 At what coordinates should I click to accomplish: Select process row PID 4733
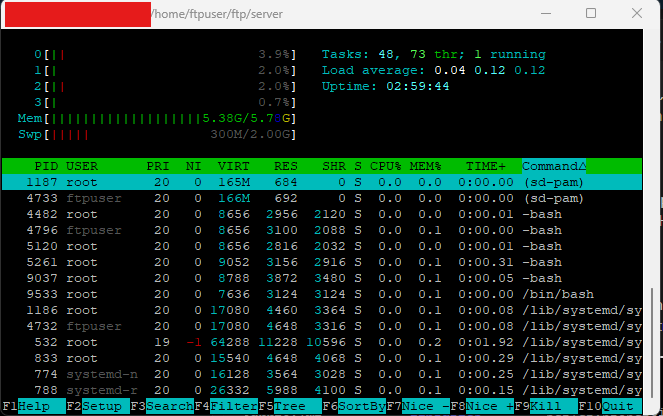tap(322, 198)
